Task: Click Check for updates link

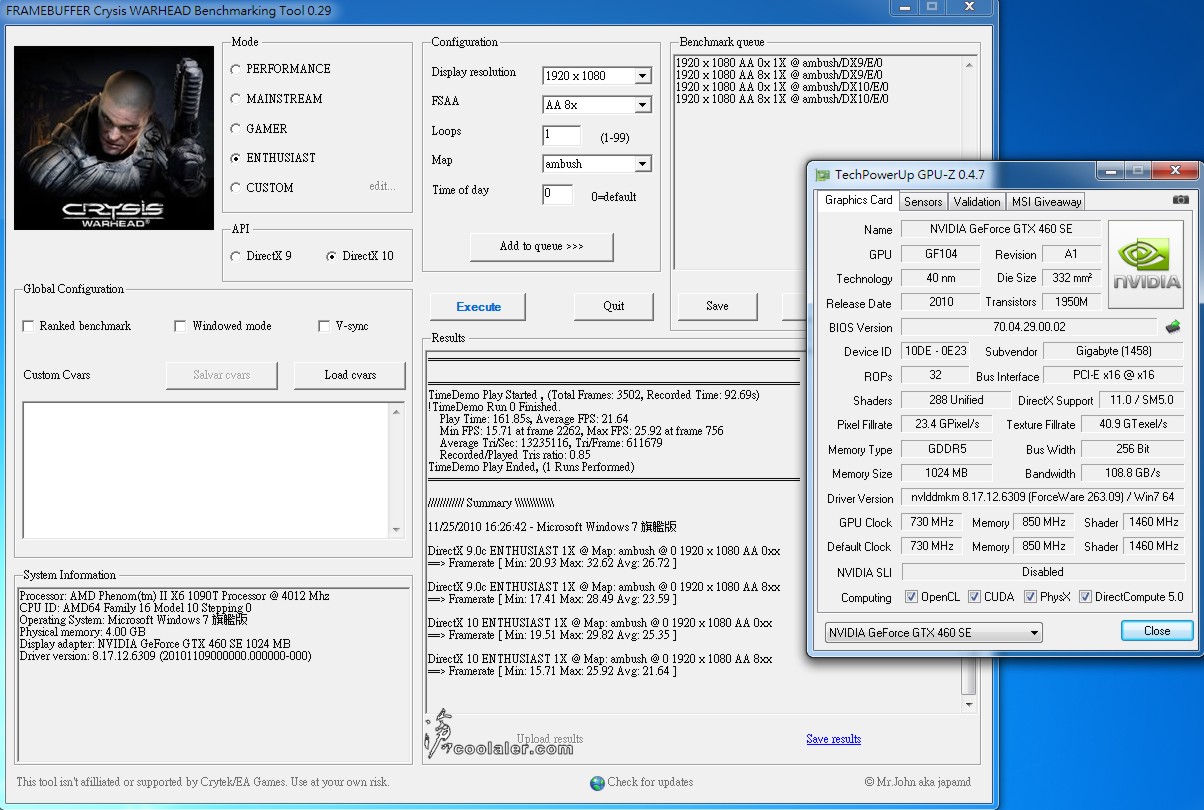Action: 650,782
